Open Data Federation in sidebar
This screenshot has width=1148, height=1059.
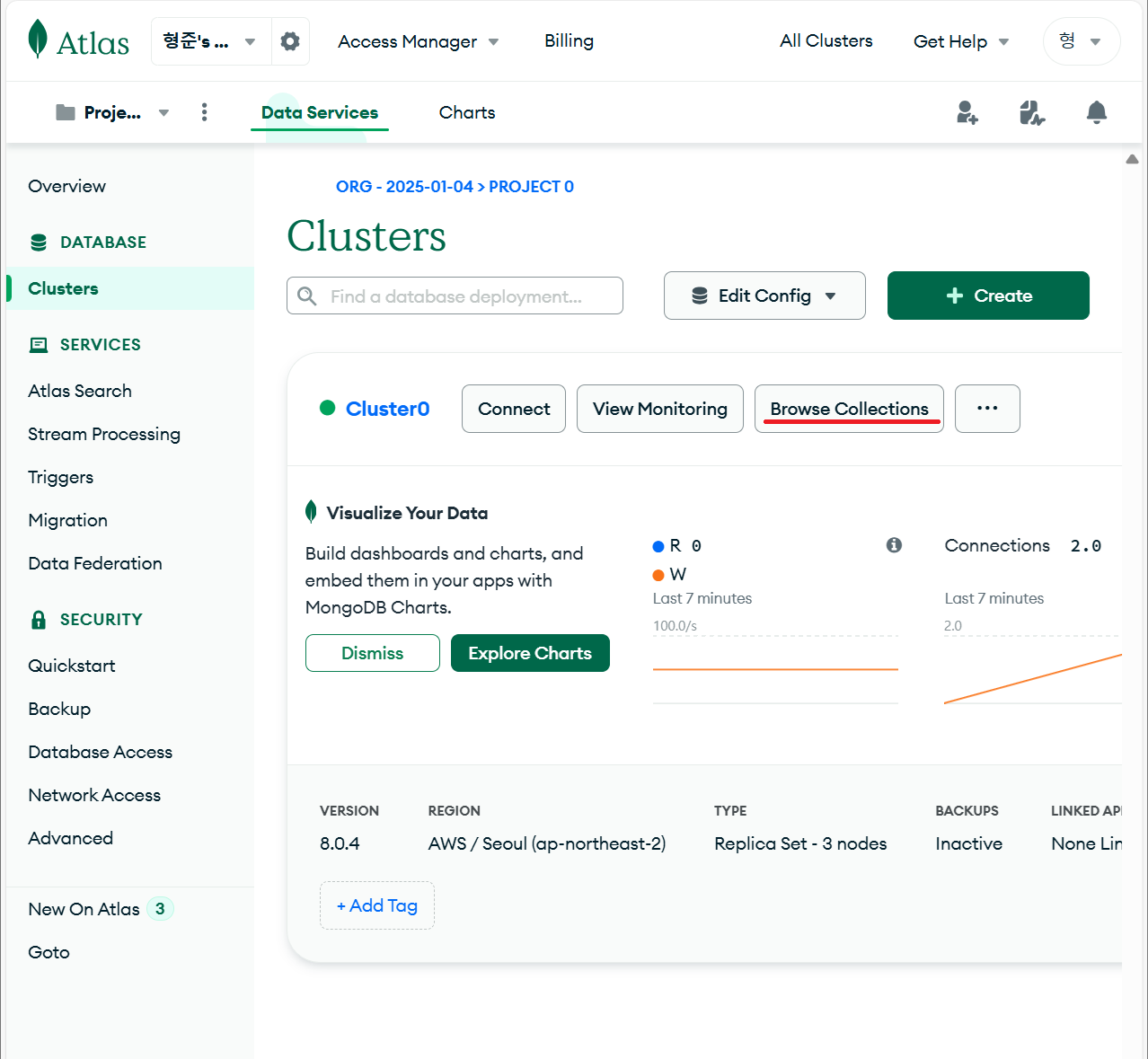(95, 563)
